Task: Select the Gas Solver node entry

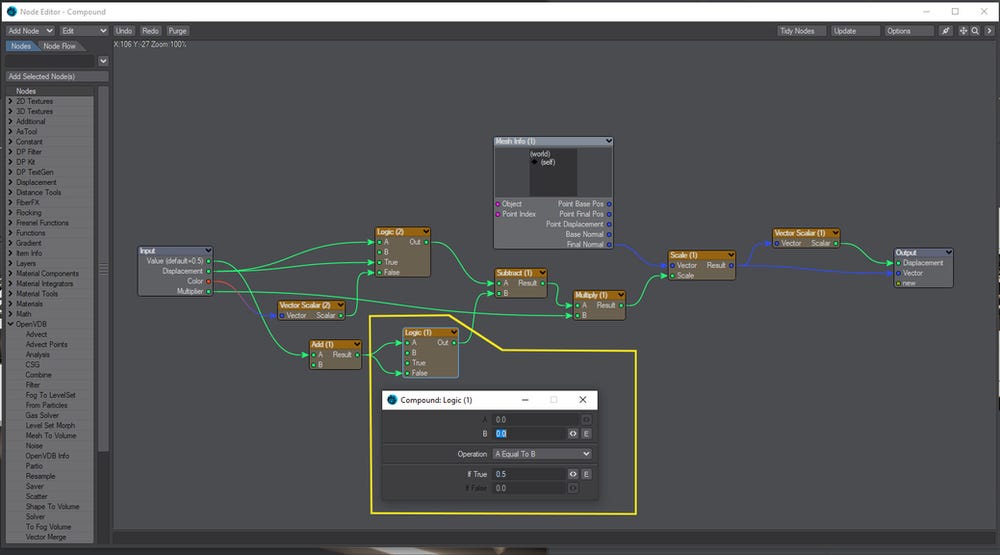Action: (42, 415)
